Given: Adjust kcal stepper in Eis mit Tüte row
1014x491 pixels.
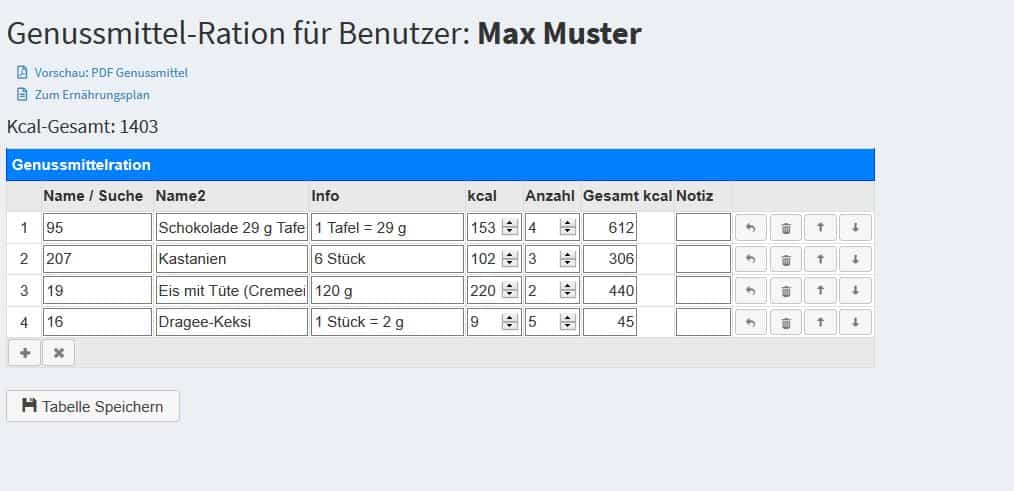Looking at the screenshot, I should pos(510,290).
